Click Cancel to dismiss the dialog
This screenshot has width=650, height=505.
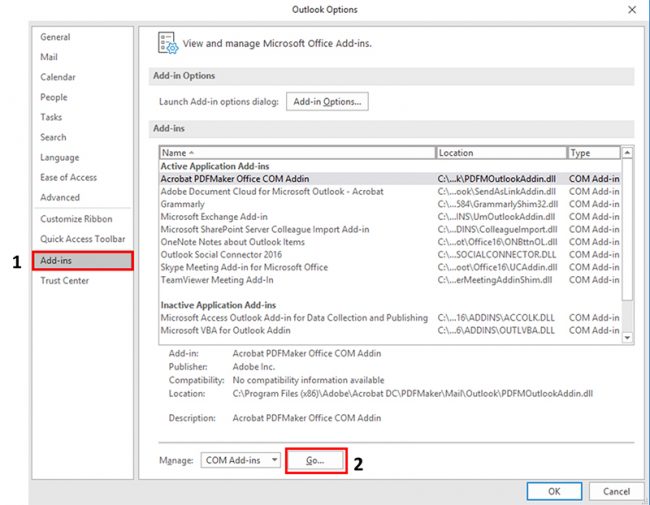(x=616, y=491)
